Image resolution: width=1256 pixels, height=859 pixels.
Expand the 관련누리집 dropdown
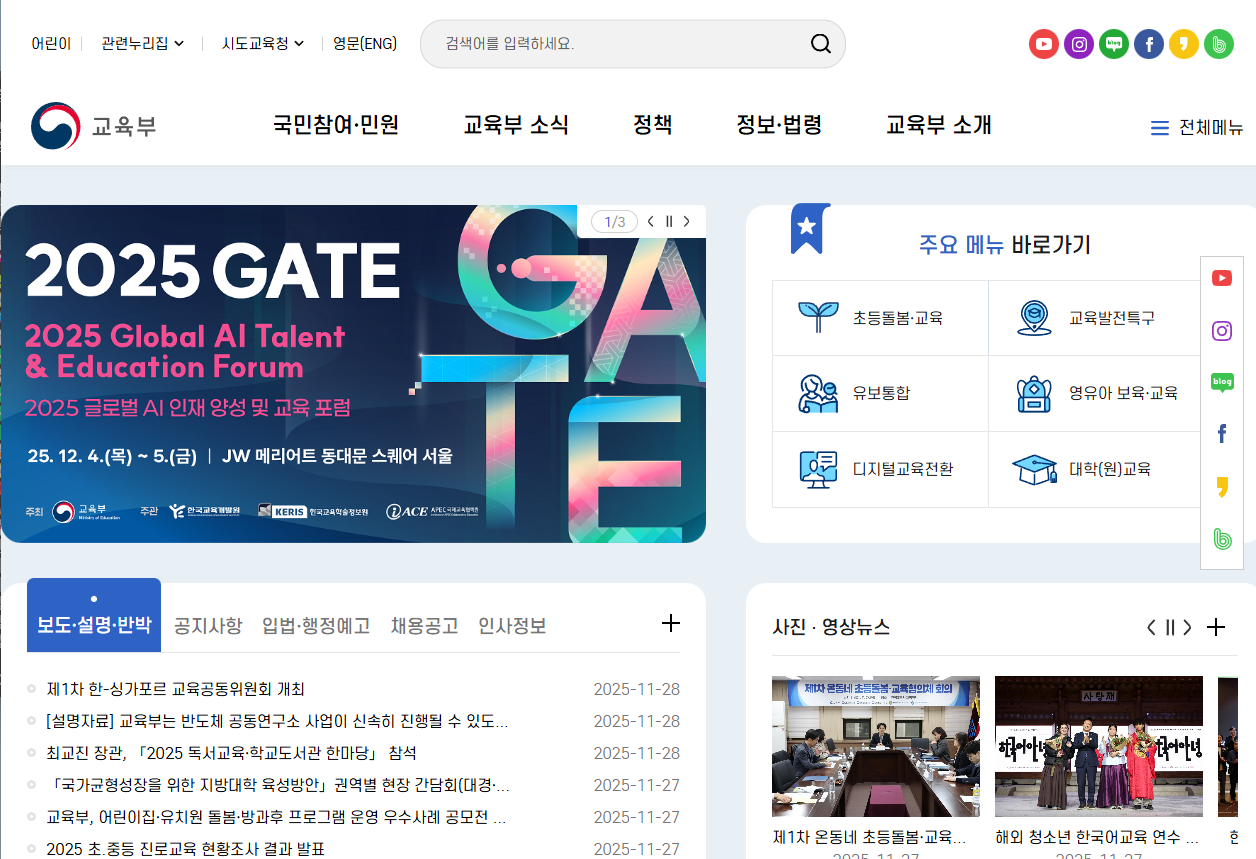pyautogui.click(x=142, y=43)
